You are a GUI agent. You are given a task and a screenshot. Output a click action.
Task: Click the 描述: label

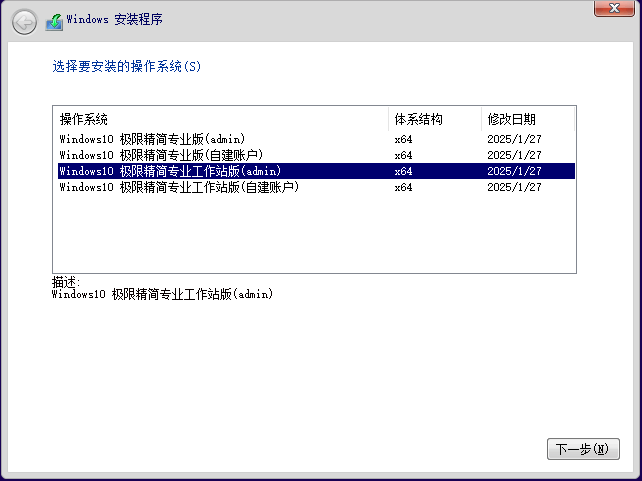tap(66, 282)
